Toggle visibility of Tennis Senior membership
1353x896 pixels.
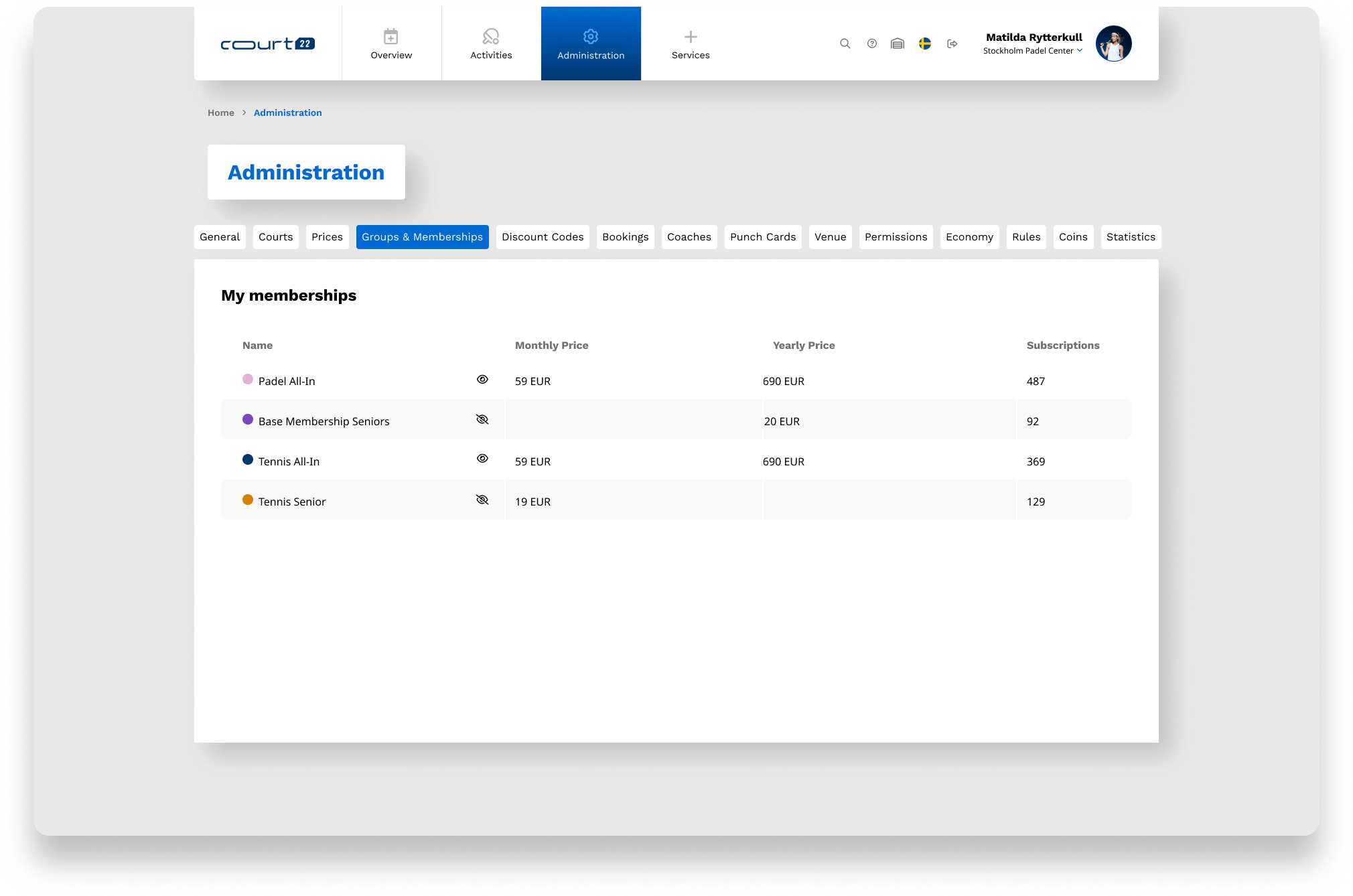pos(482,500)
